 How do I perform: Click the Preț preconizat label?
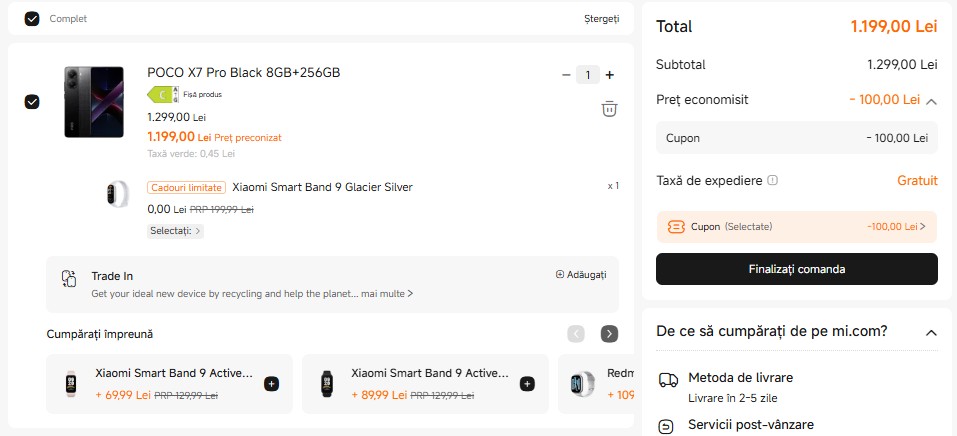pos(248,138)
